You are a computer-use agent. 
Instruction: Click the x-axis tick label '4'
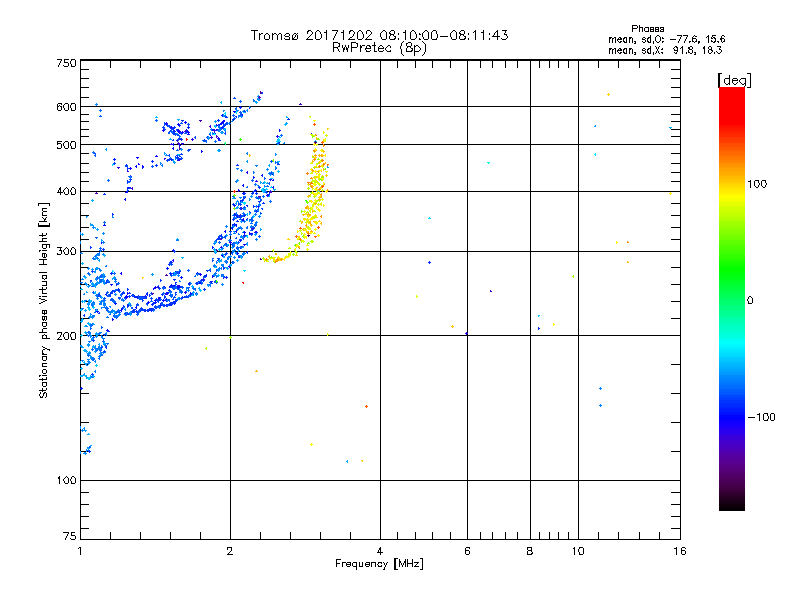click(380, 551)
